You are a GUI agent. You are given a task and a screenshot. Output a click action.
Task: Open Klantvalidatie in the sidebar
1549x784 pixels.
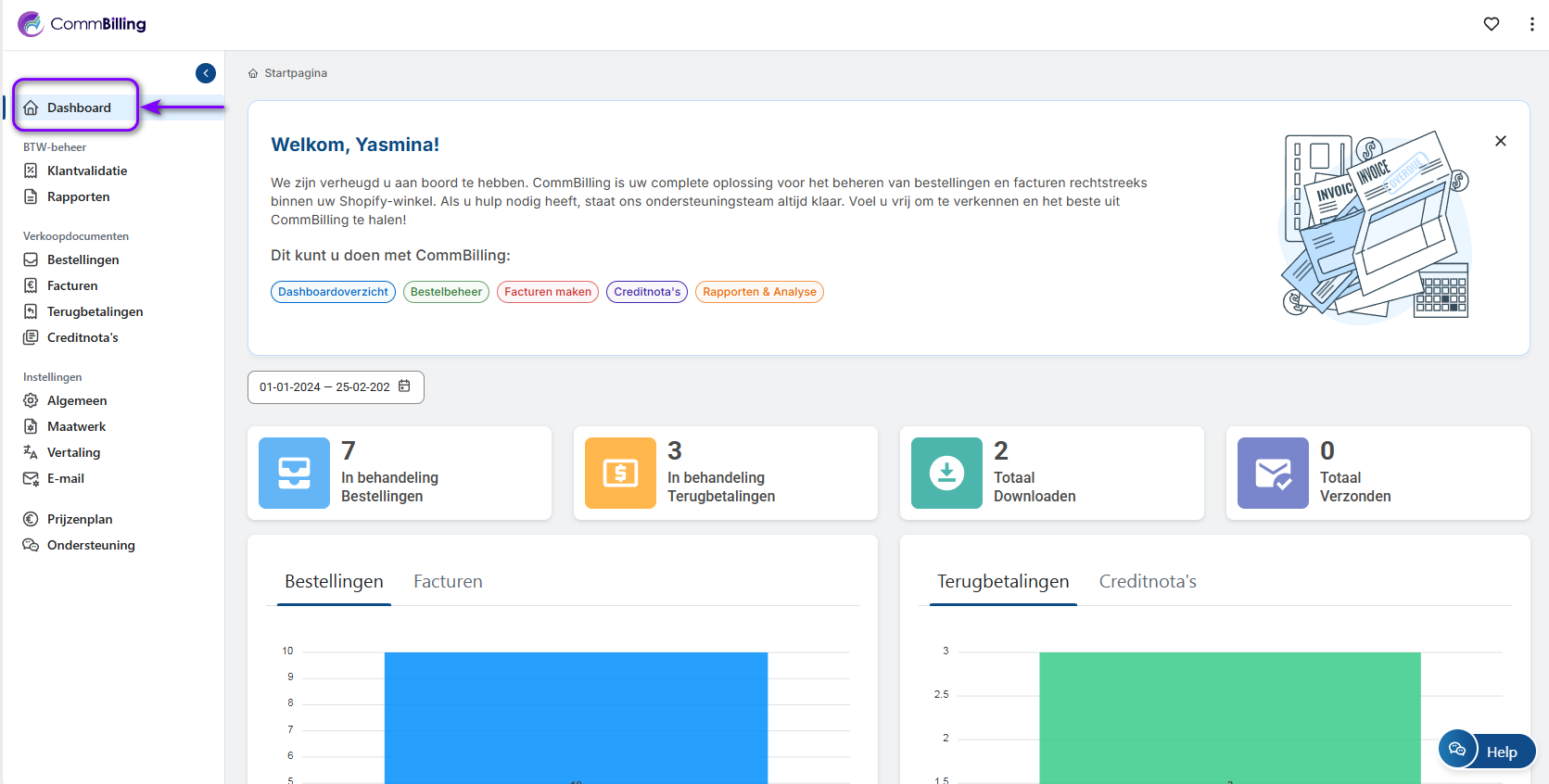click(87, 171)
